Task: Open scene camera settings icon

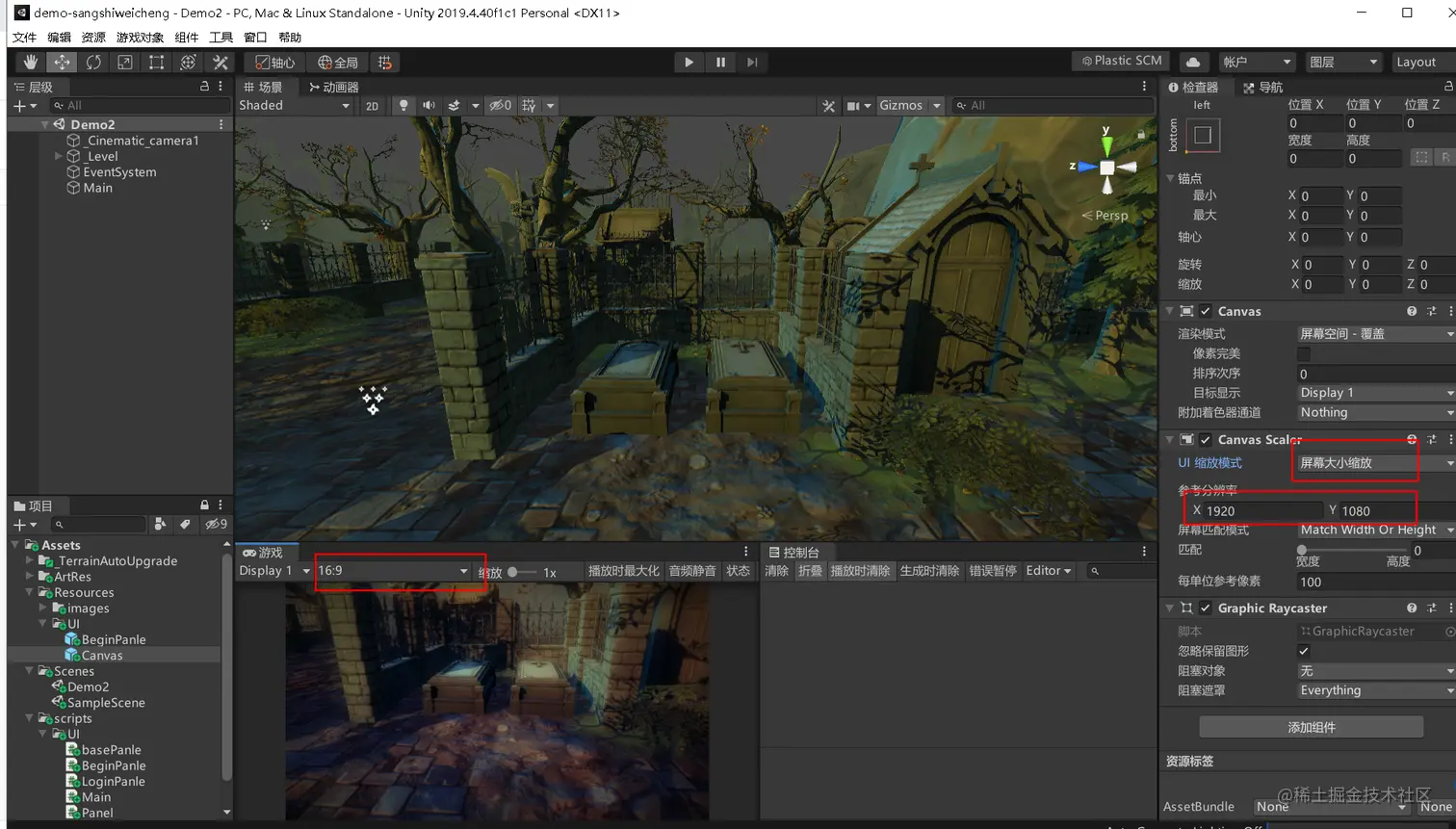Action: (x=853, y=106)
